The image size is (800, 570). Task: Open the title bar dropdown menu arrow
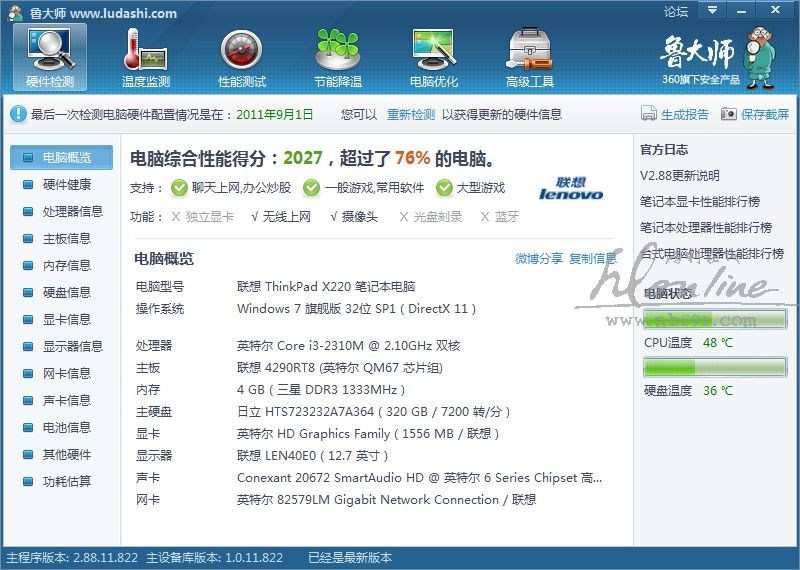712,10
